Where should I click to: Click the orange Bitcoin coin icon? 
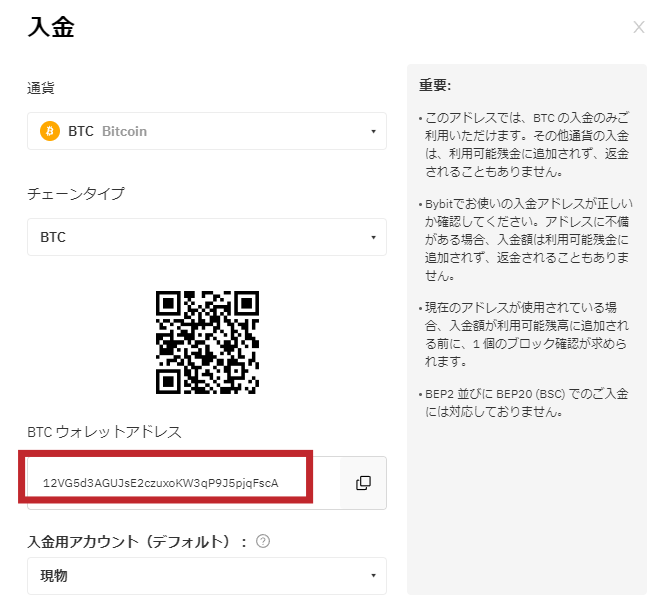click(50, 131)
